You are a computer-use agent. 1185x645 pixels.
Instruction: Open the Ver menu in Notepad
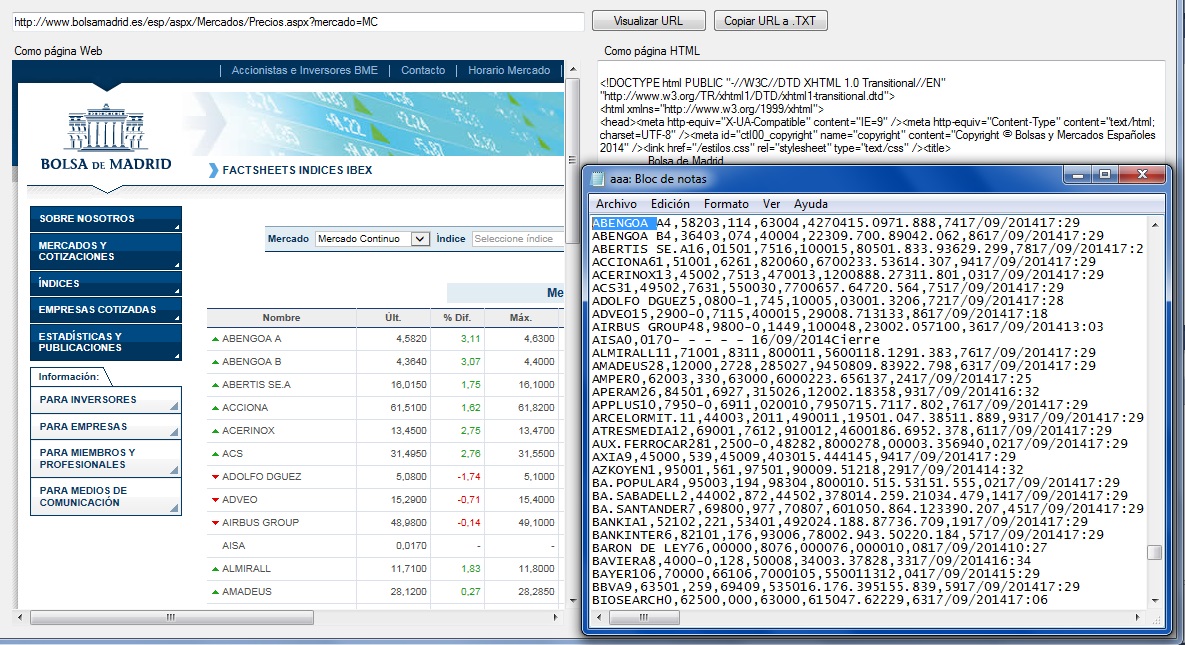point(772,204)
